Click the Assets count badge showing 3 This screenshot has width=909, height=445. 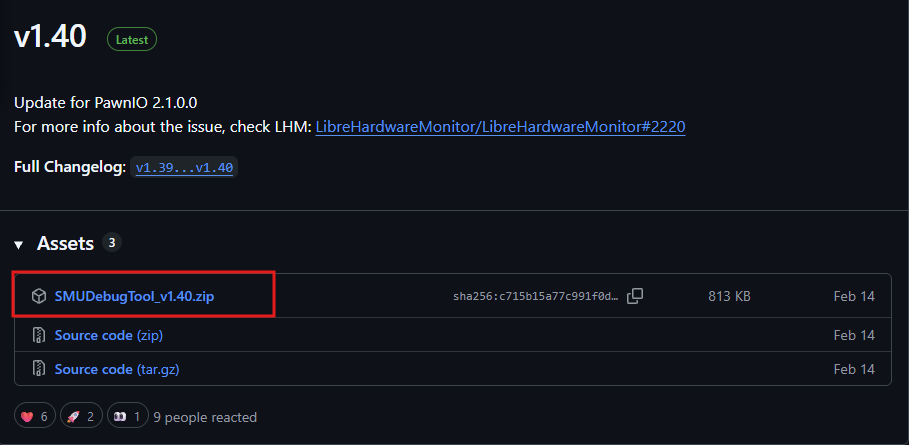point(111,243)
